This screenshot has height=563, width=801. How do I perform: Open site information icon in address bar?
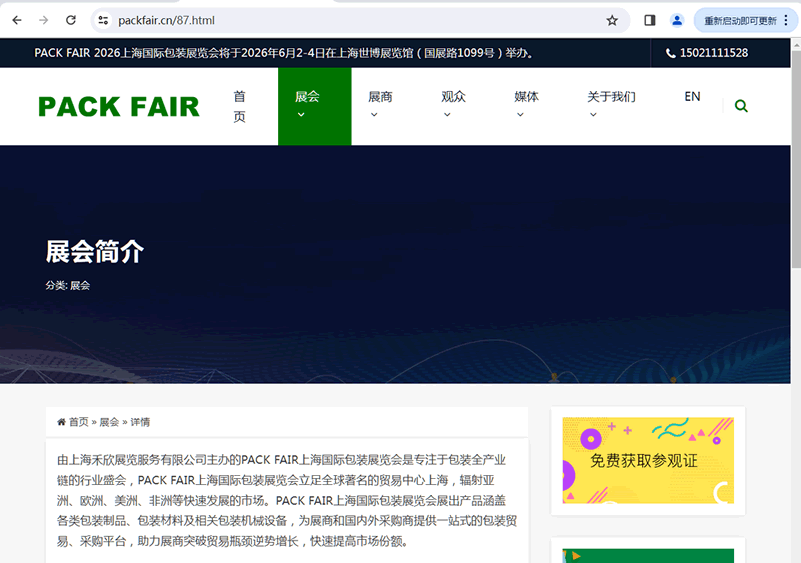pos(103,20)
